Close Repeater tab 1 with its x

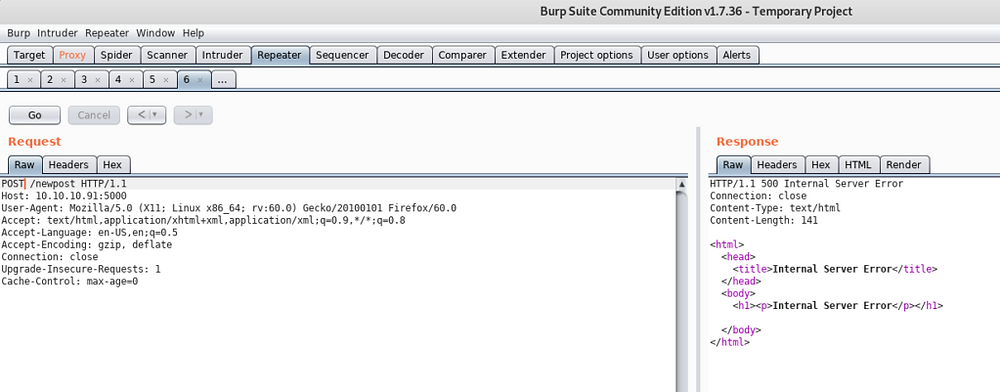click(30, 80)
